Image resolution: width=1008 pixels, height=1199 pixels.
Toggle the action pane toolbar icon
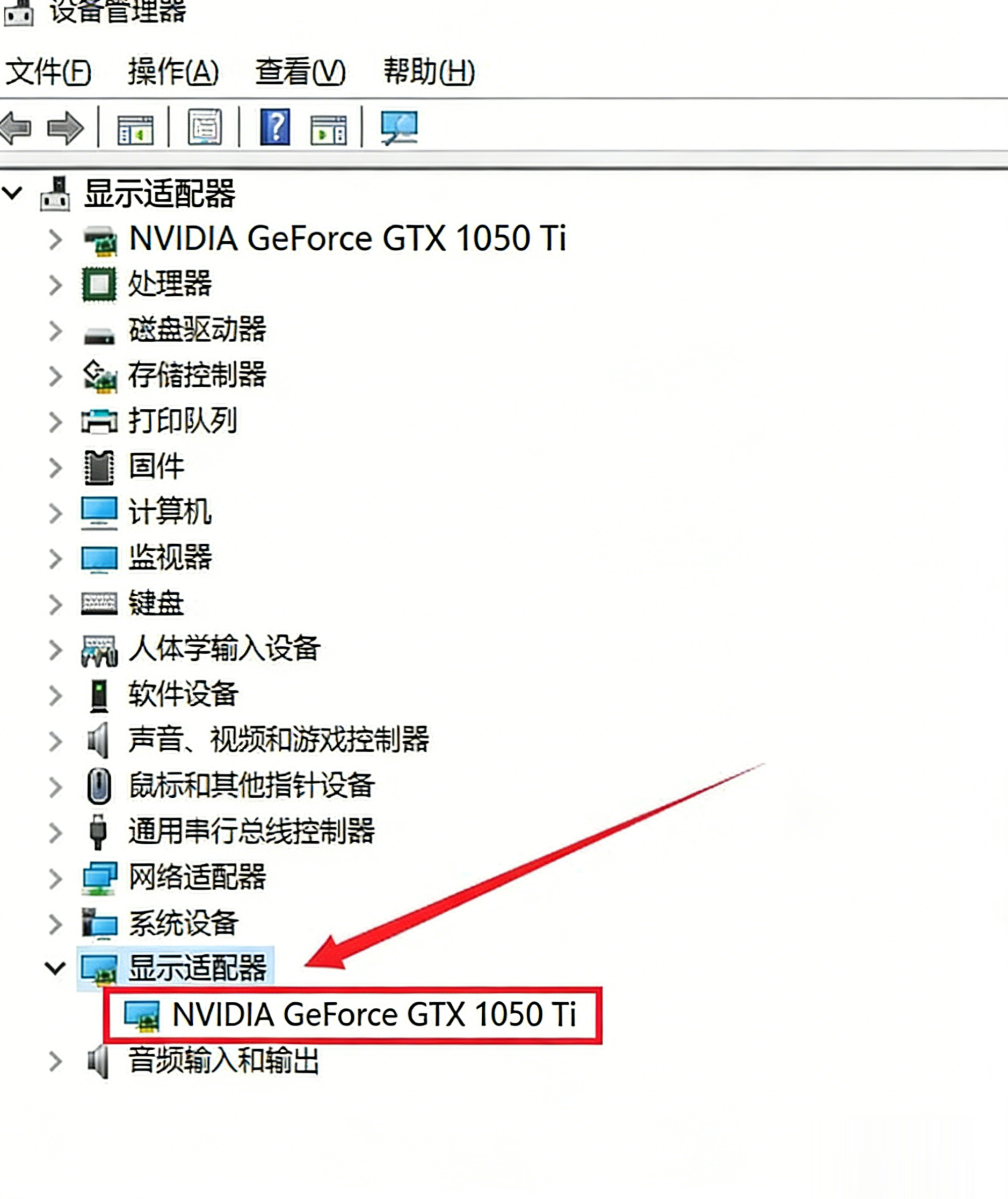tap(328, 128)
